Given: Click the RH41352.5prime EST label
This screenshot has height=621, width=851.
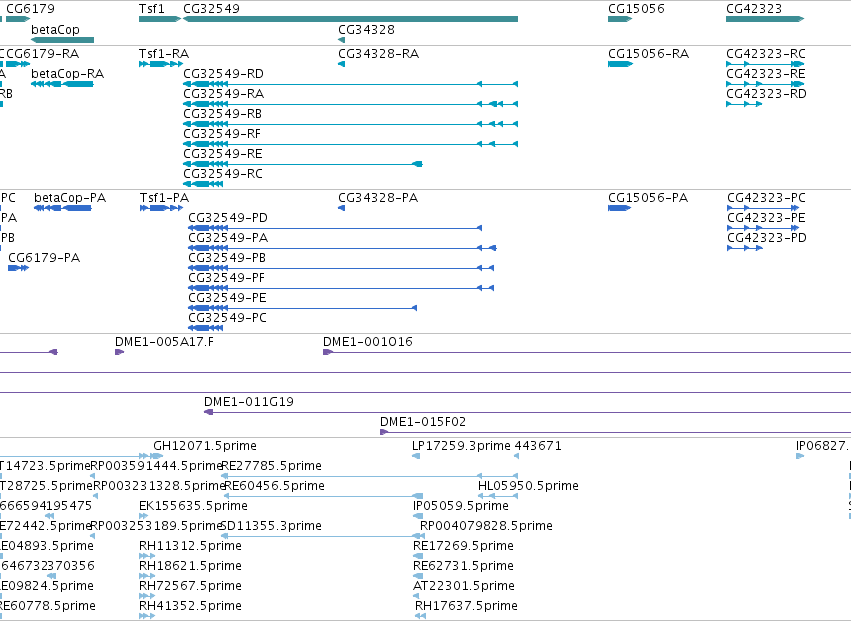Looking at the screenshot, I should 190,607.
